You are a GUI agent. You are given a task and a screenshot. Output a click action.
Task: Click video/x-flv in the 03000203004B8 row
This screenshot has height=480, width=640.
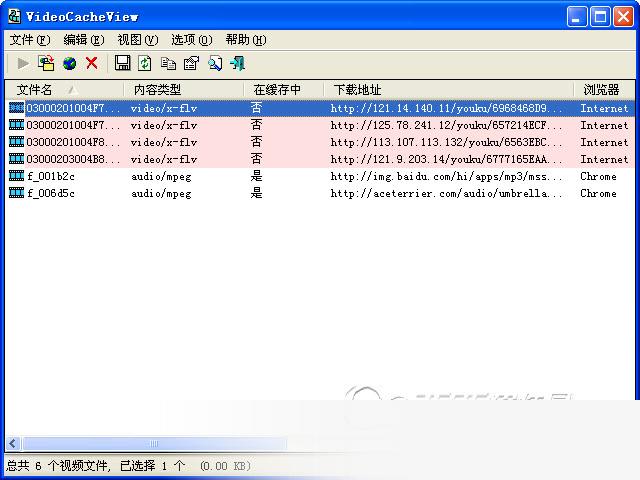pos(164,159)
